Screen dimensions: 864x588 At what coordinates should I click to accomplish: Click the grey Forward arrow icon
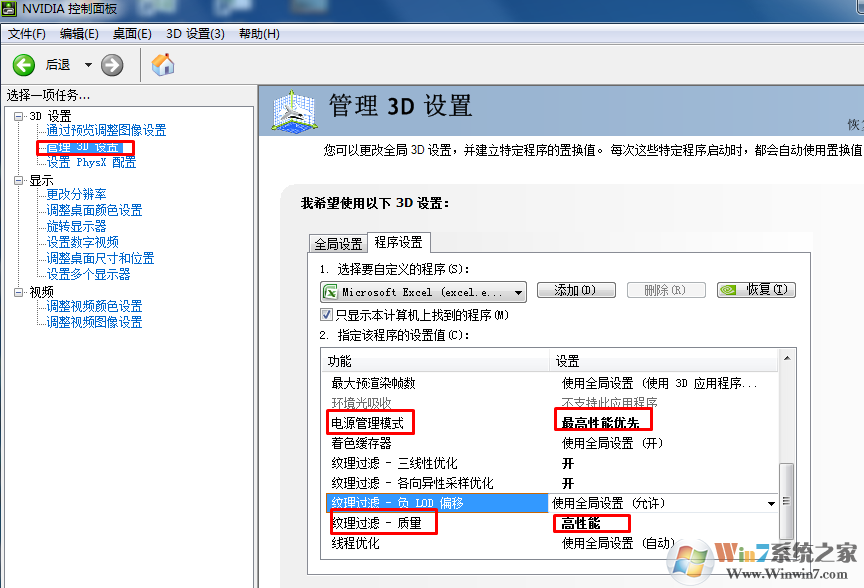click(112, 65)
